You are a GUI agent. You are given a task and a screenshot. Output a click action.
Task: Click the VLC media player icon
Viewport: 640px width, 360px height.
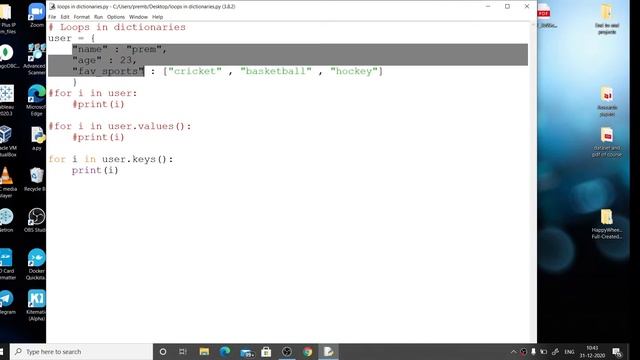point(7,182)
